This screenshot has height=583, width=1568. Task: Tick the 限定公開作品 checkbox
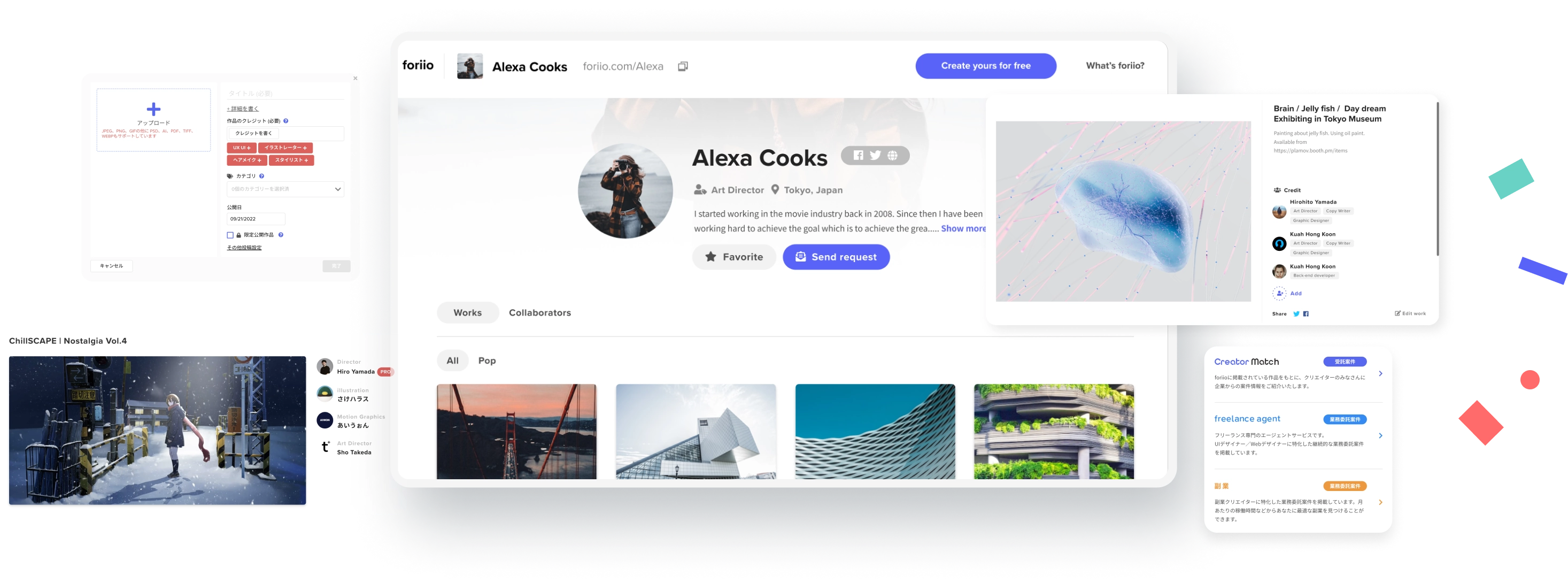(x=230, y=235)
